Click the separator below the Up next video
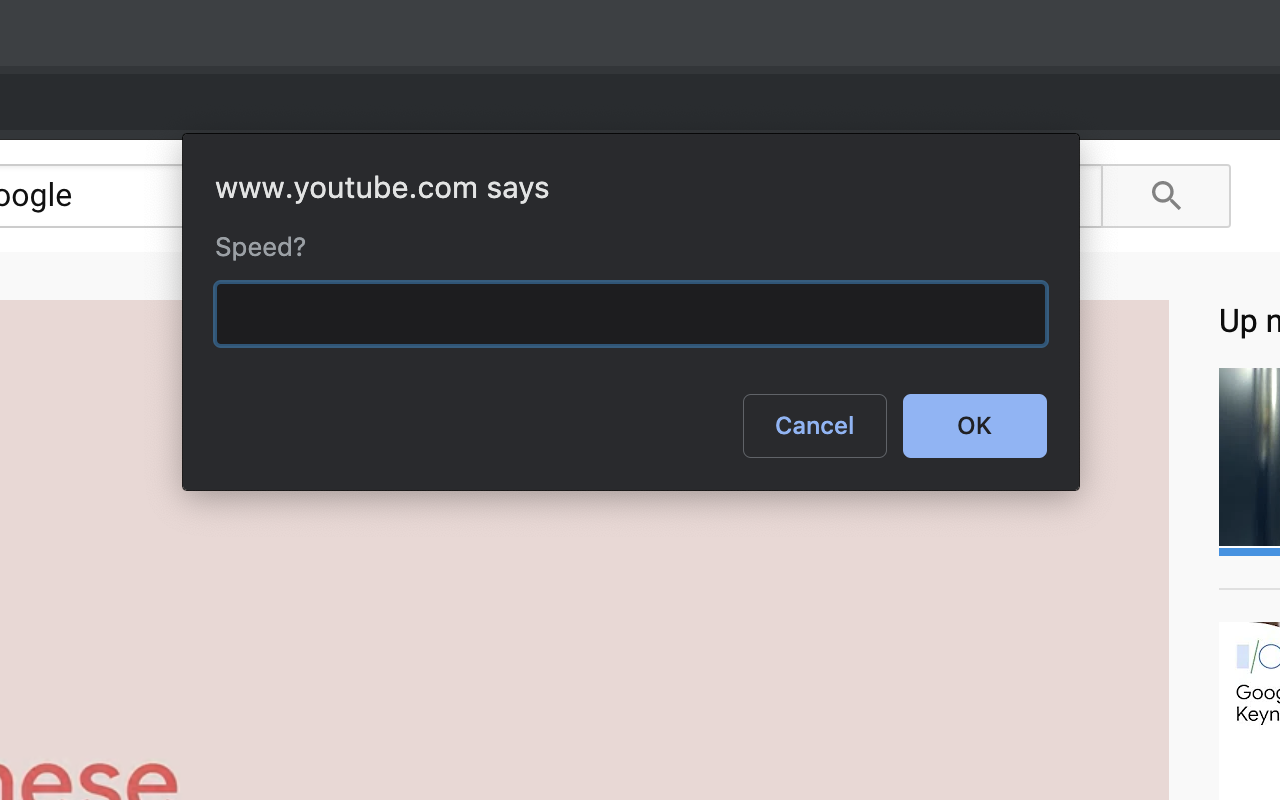 (1249, 591)
